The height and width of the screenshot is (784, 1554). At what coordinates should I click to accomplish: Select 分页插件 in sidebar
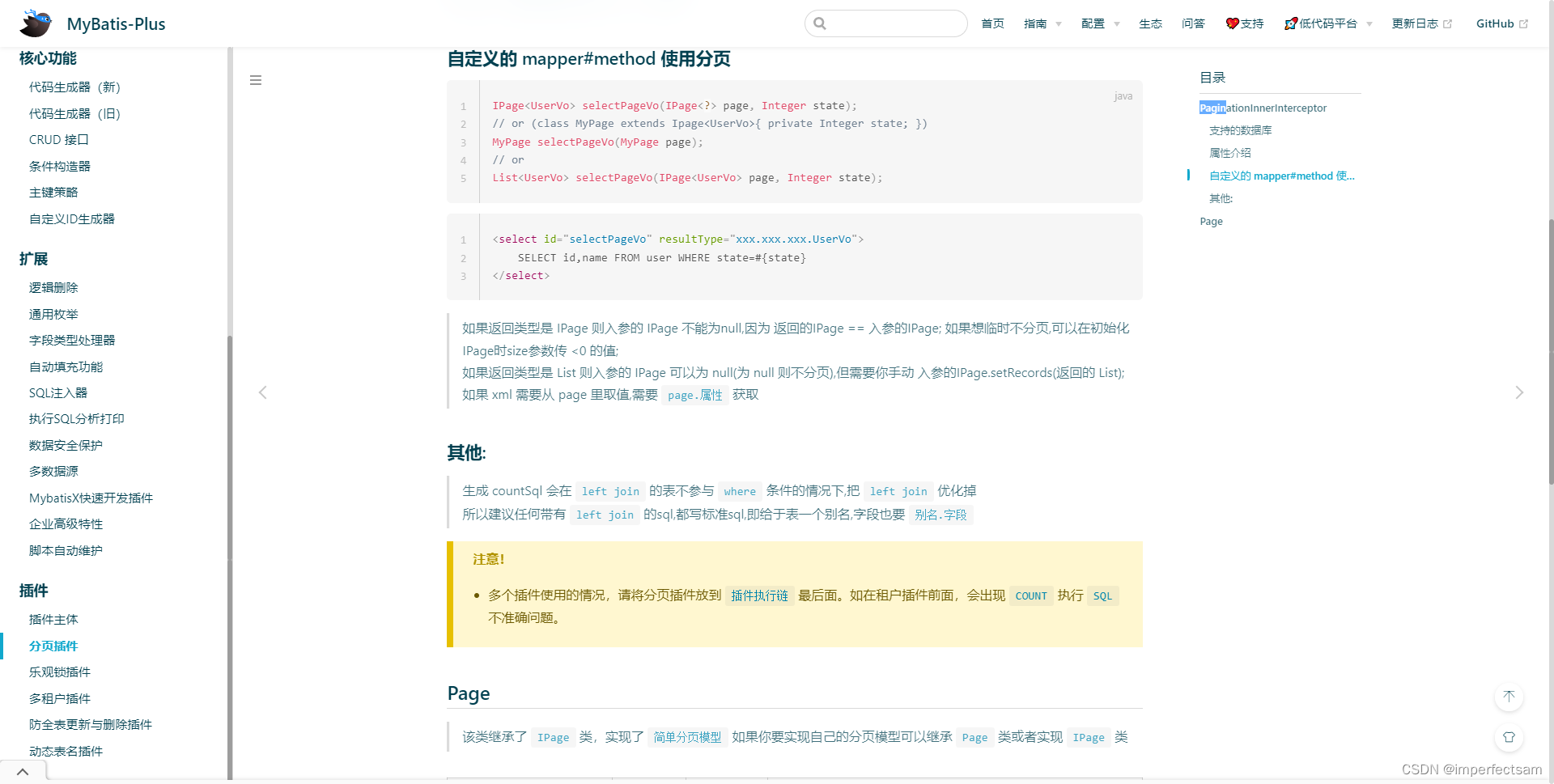pos(53,646)
